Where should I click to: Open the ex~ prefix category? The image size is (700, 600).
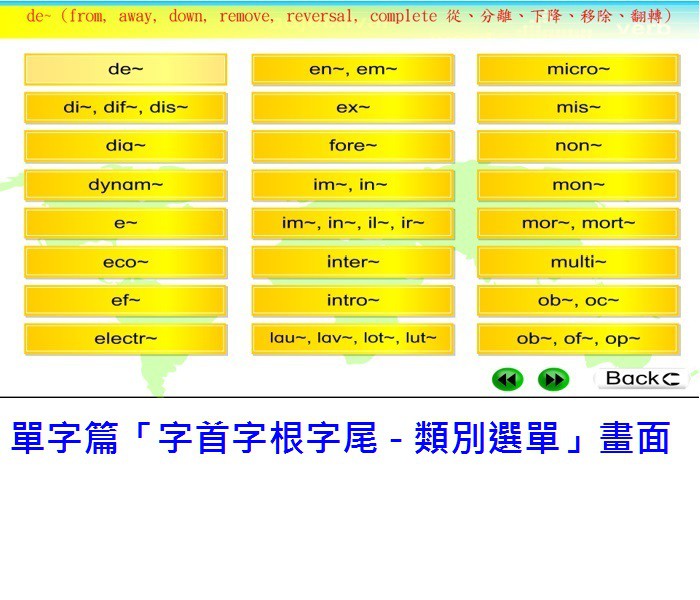[353, 107]
